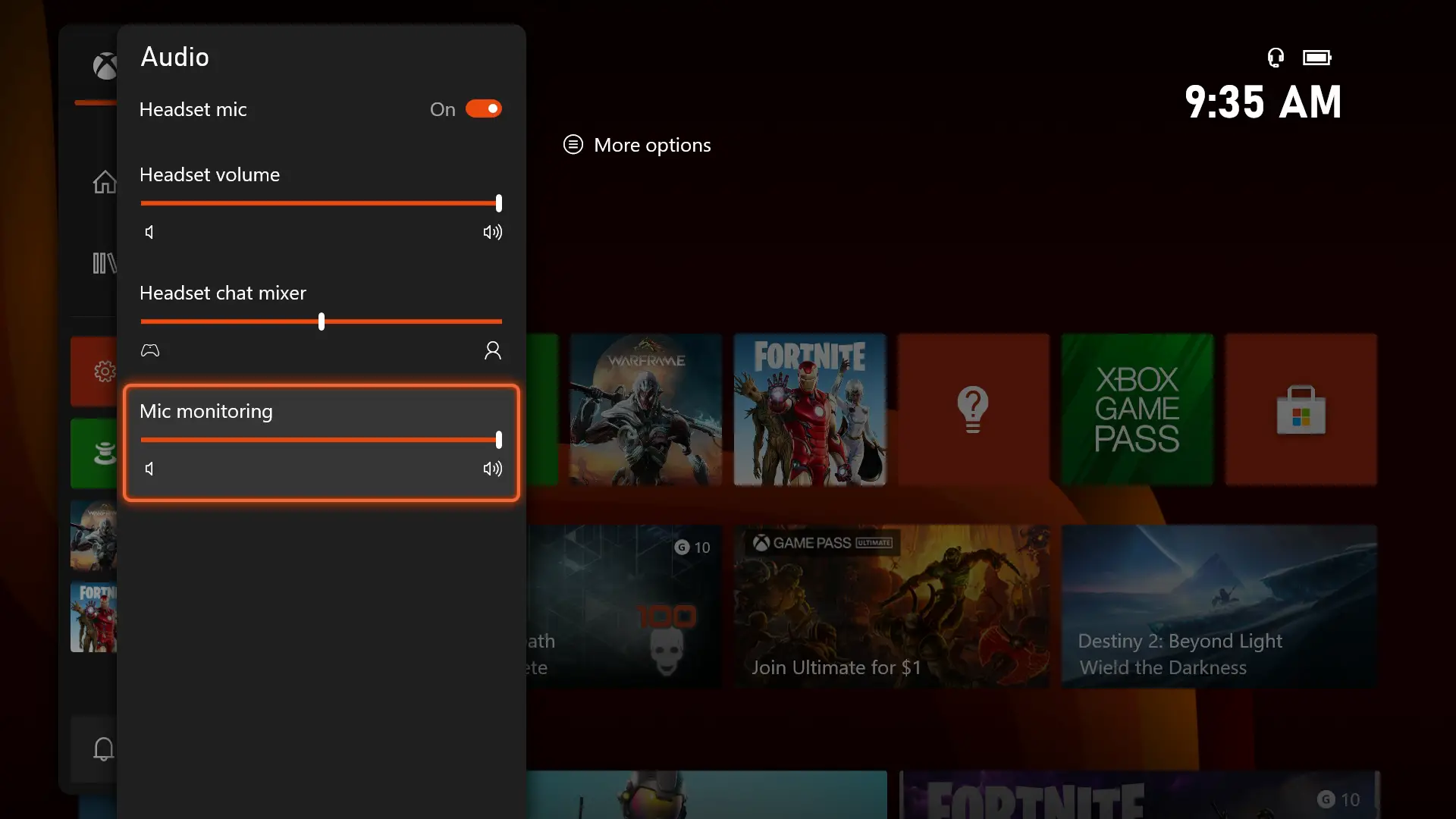
Task: Click the controller icon under chat mixer
Action: click(150, 350)
